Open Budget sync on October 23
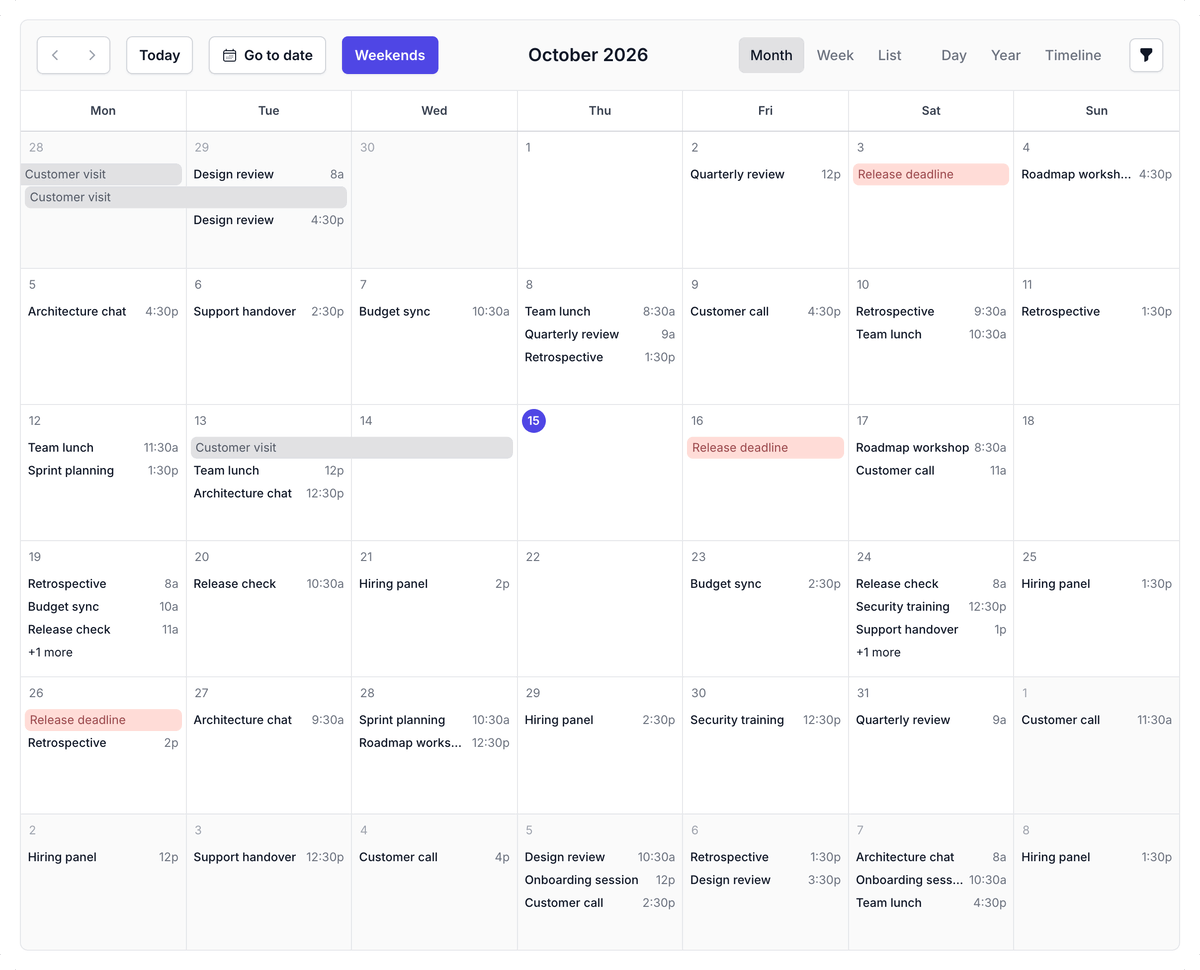This screenshot has width=1200, height=970. (765, 583)
